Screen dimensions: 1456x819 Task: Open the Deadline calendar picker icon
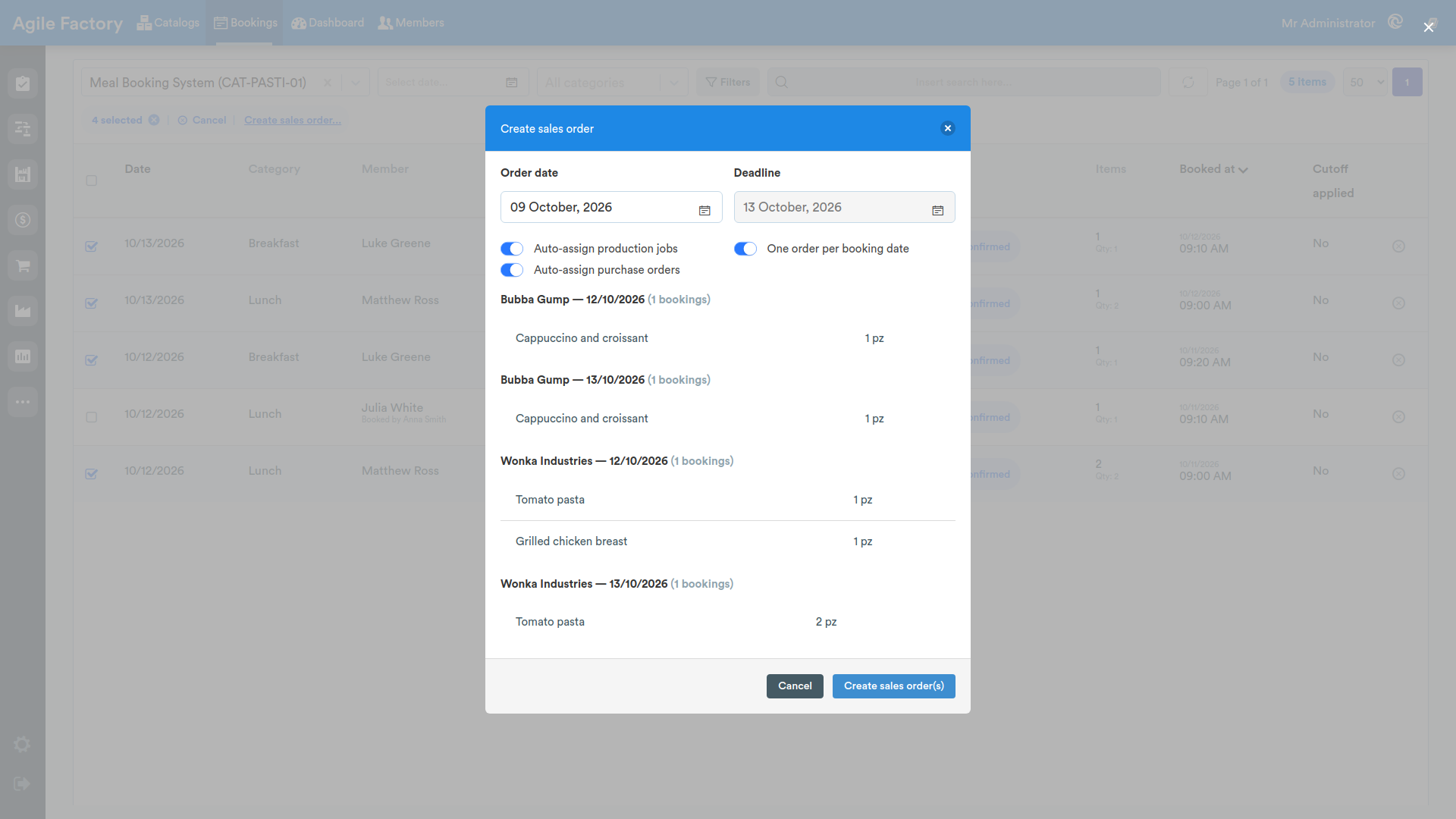point(937,210)
